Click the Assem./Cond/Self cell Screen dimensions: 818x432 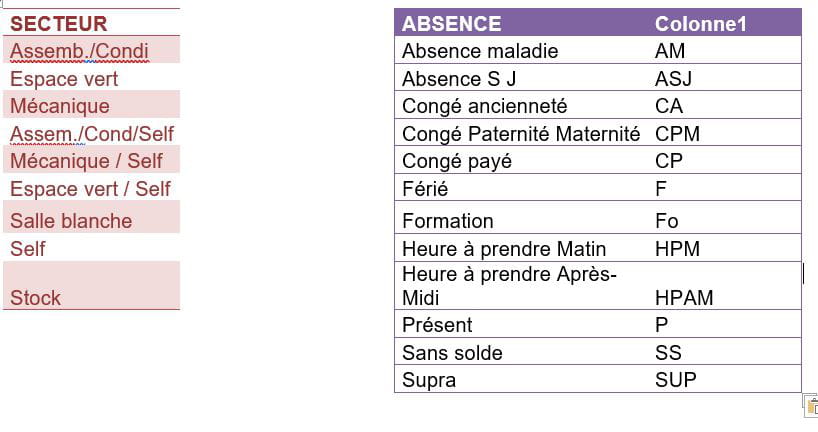91,132
